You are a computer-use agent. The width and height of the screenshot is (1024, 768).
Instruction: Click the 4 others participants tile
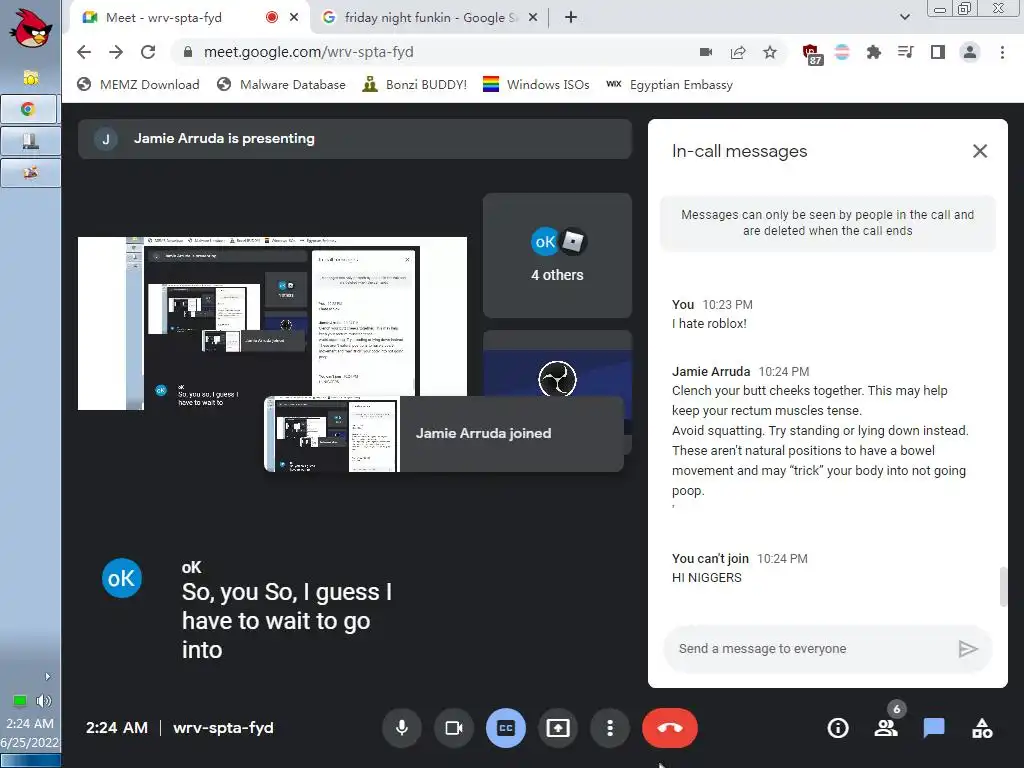tap(557, 255)
